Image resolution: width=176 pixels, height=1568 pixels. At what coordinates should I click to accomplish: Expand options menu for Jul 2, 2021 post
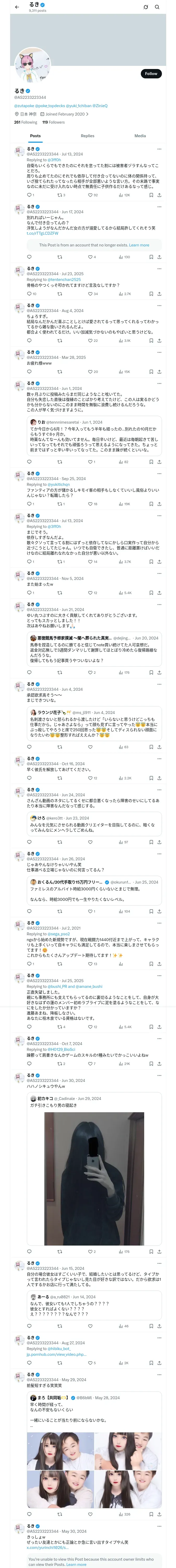[x=159, y=923]
